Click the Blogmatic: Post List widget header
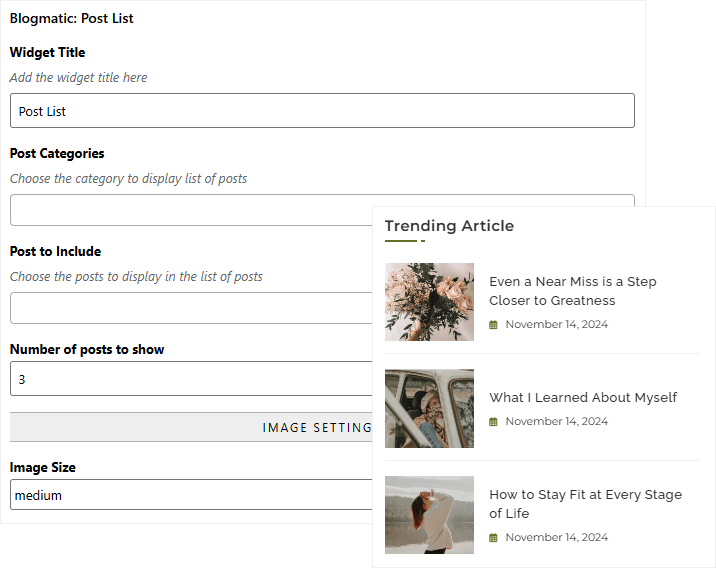The width and height of the screenshot is (716, 568). click(72, 18)
